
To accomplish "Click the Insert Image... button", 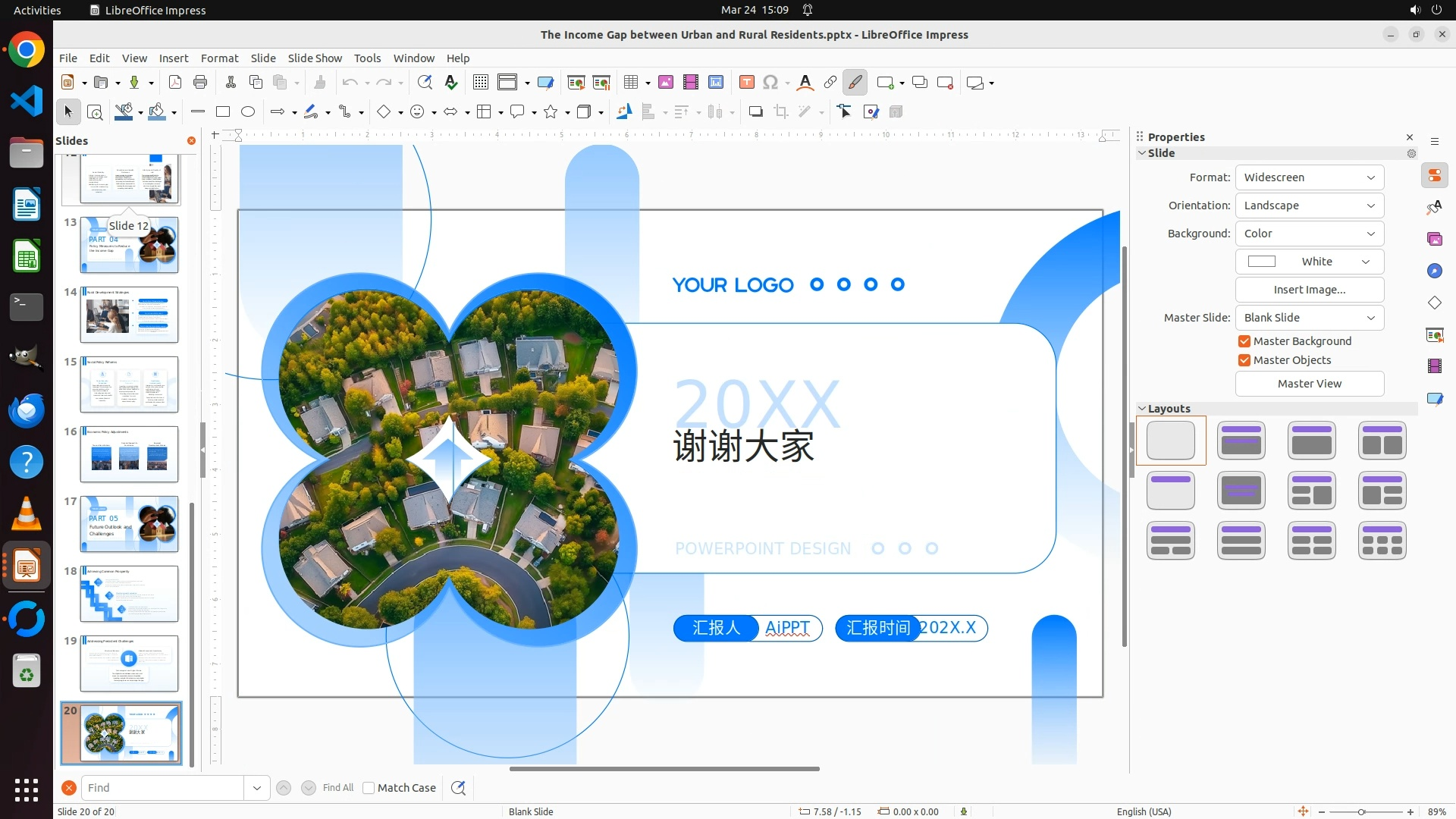I will click(1309, 290).
